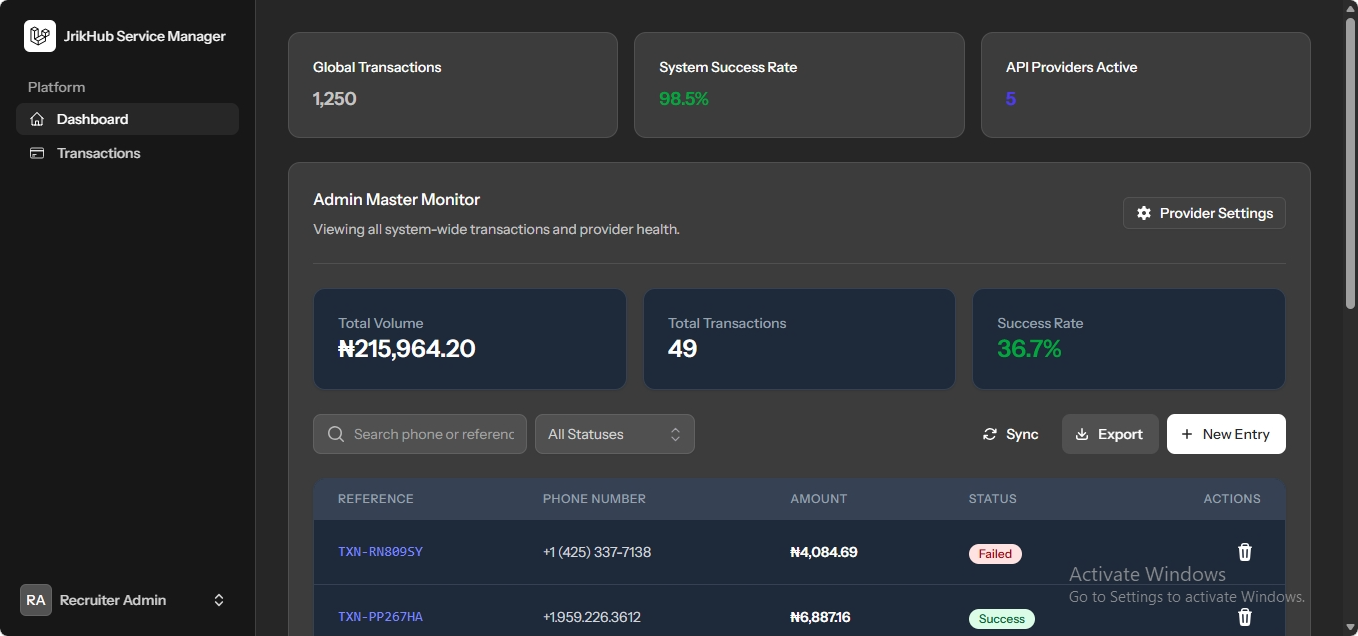
Task: Click the Failed status badge
Action: point(995,553)
